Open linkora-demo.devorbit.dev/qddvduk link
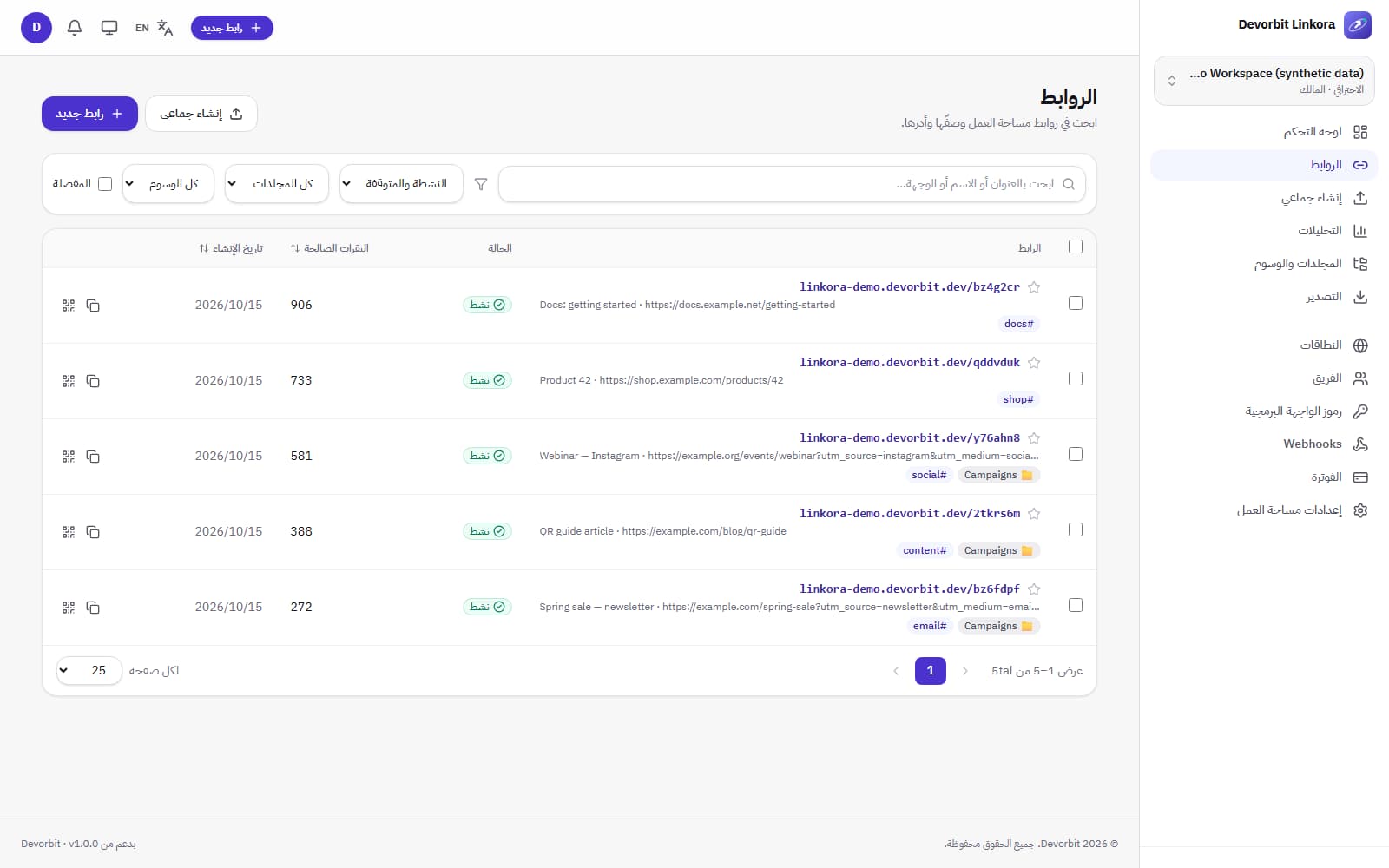Viewport: 1389px width, 868px height. (910, 363)
